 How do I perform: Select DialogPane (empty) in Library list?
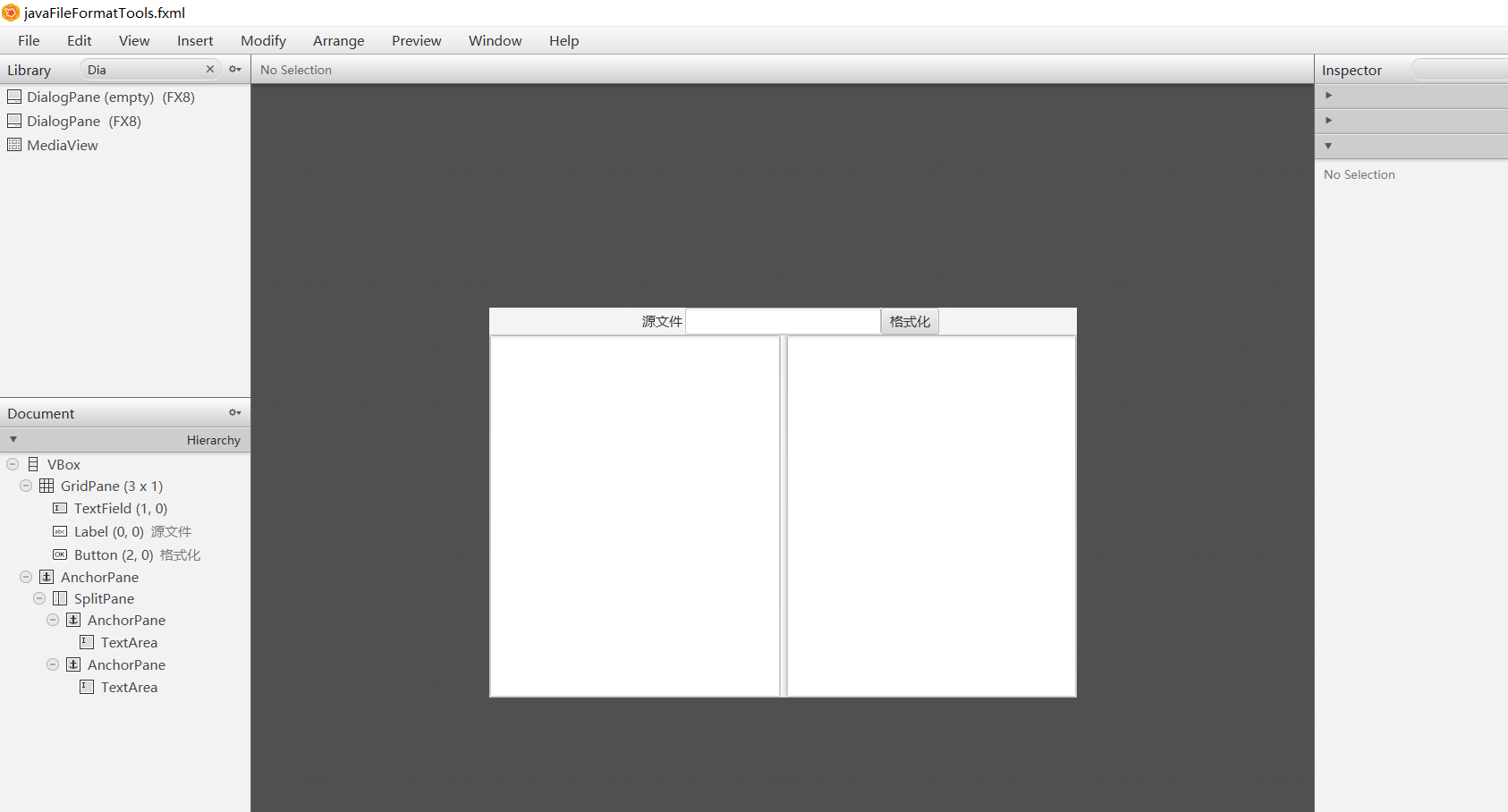click(125, 97)
